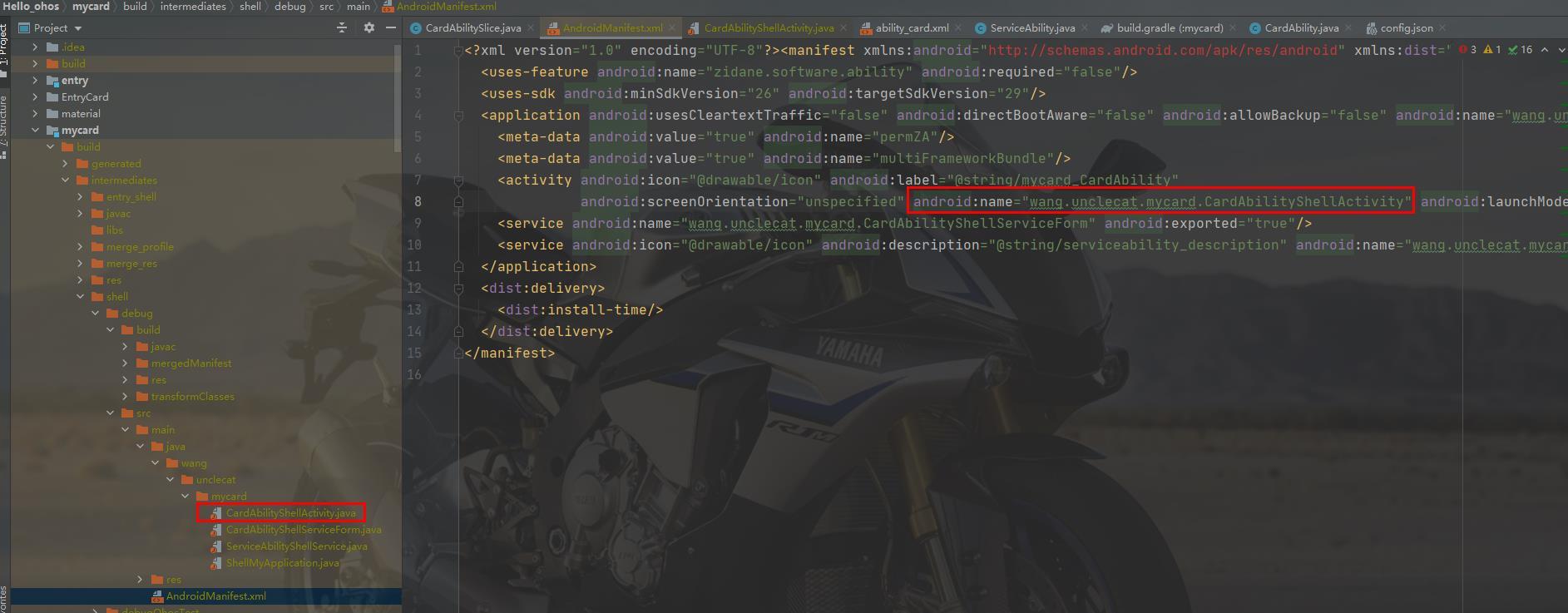Close the CardAbilityShellActivity.java editor tab
This screenshot has height=613, width=1568.
click(x=843, y=27)
